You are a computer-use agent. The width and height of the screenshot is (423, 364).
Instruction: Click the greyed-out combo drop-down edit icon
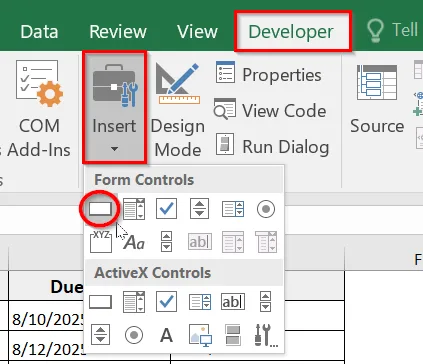tap(266, 242)
